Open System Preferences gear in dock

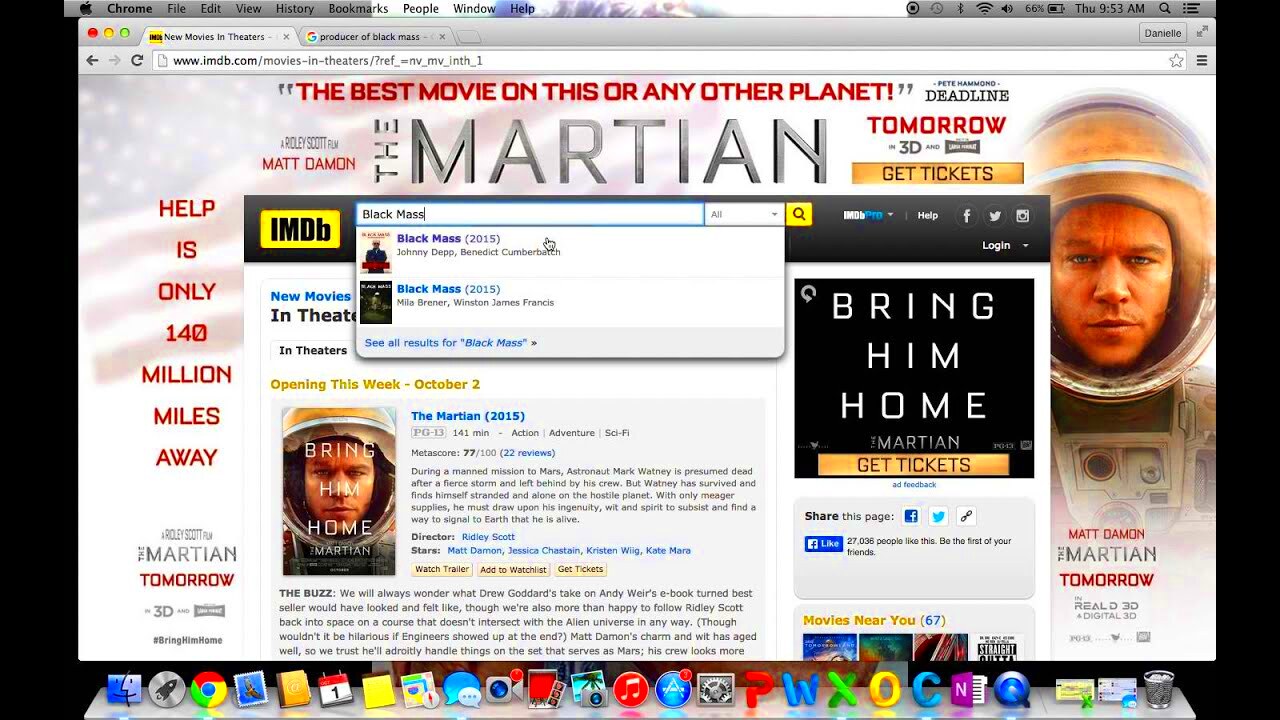[715, 690]
